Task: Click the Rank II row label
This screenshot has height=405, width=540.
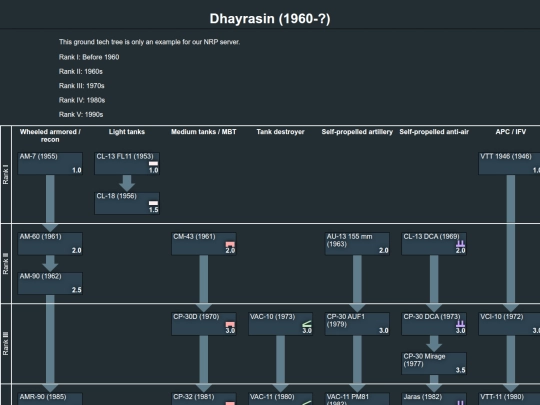Action: (x=6, y=264)
